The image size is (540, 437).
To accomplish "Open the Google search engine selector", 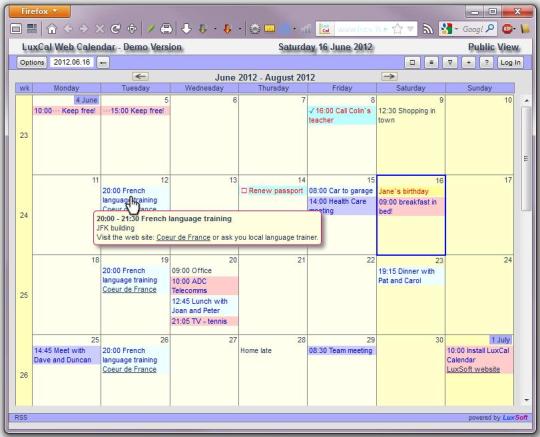I will pyautogui.click(x=448, y=29).
